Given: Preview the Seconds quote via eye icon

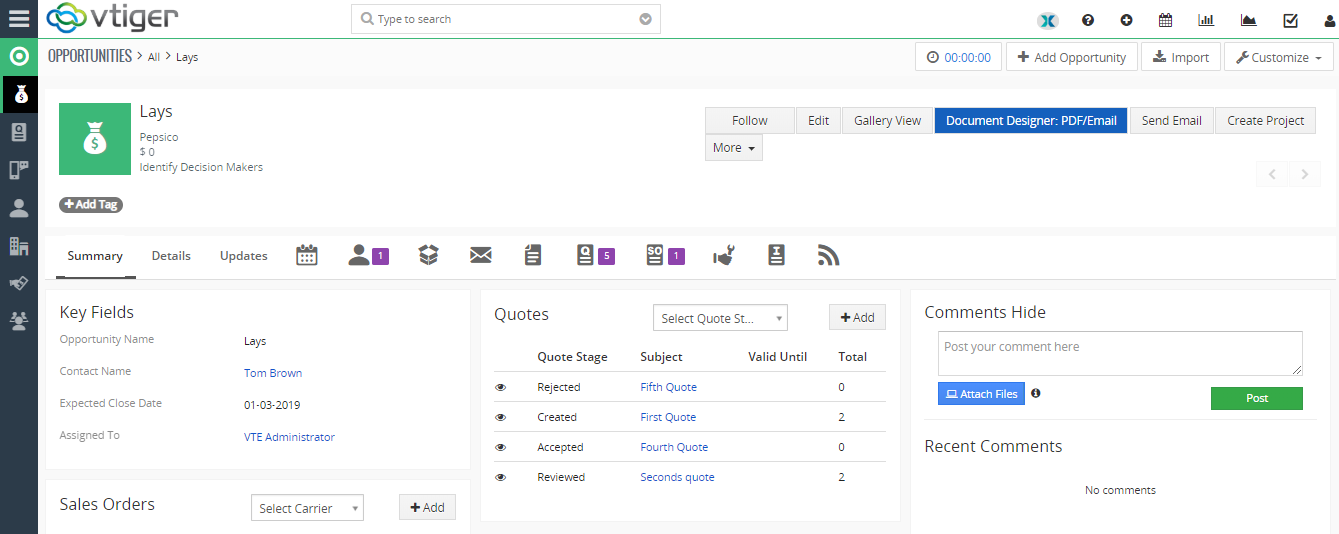Looking at the screenshot, I should click(501, 477).
